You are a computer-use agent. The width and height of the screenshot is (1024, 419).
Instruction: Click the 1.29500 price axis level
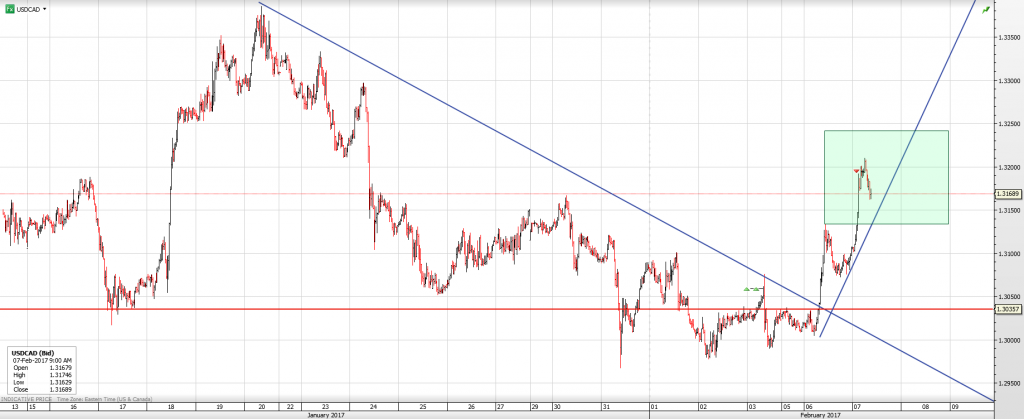[1007, 383]
